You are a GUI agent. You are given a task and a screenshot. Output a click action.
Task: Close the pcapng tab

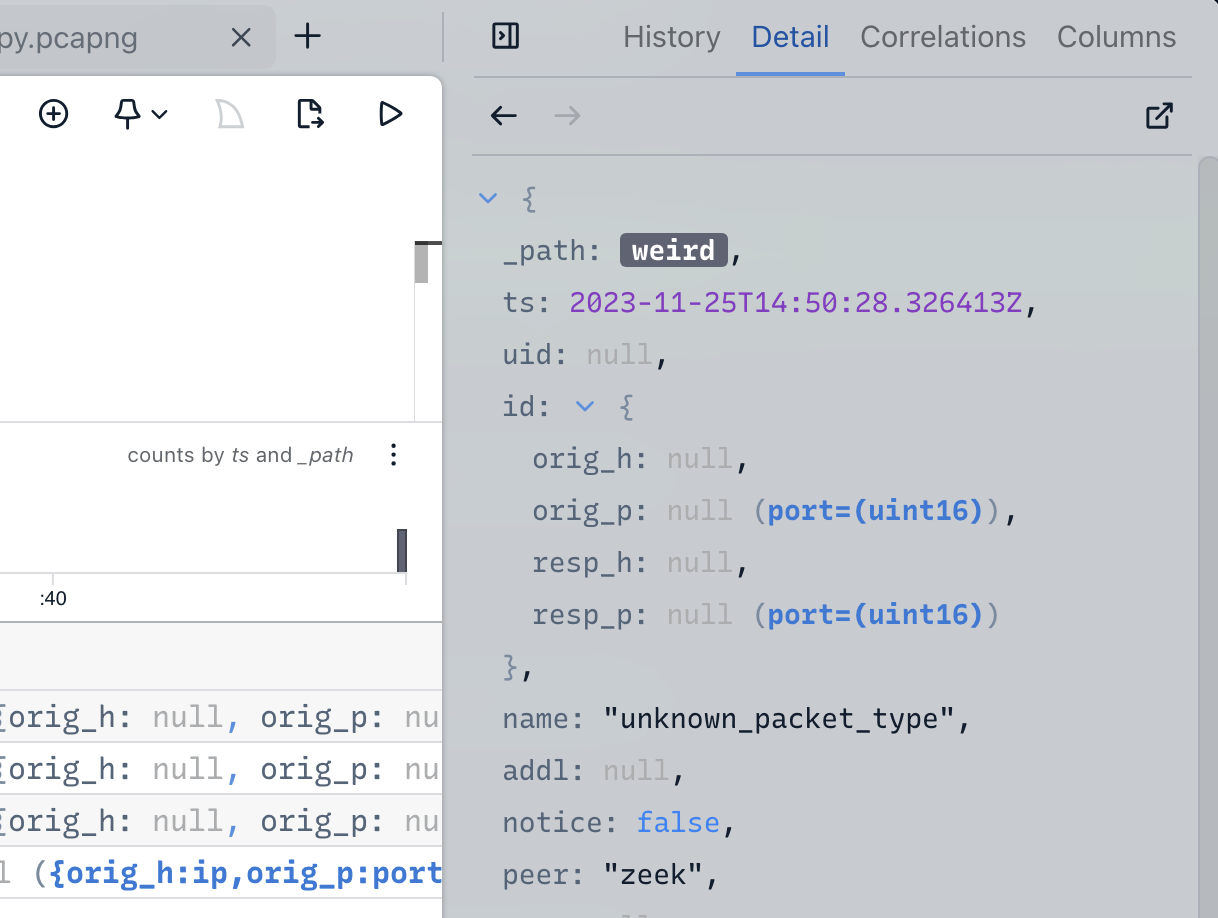point(241,38)
